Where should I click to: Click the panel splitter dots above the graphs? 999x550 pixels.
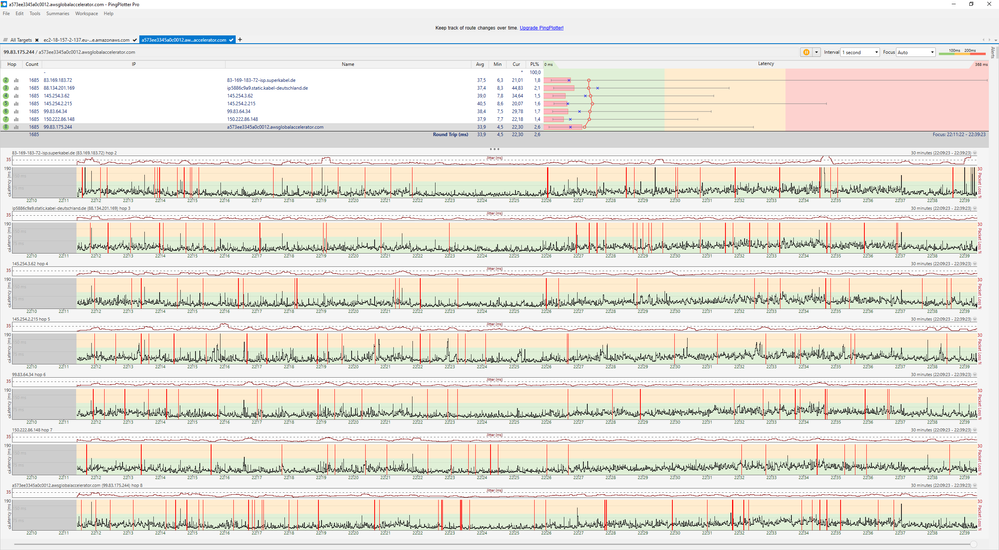[x=494, y=149]
